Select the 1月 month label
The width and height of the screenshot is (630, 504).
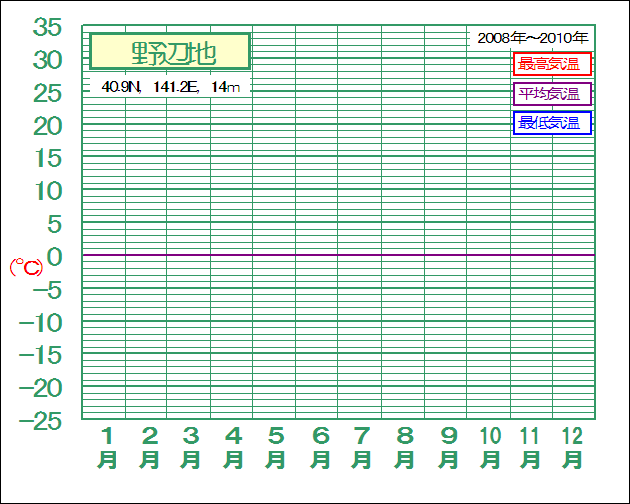[x=107, y=448]
